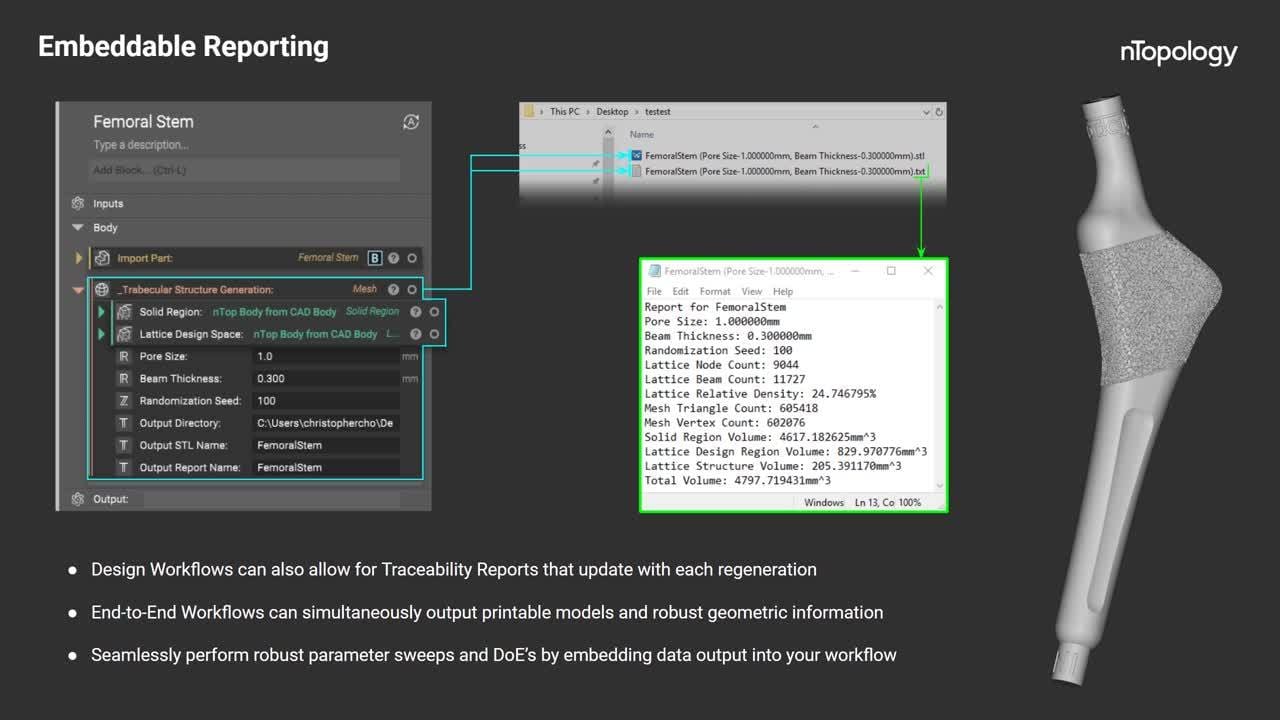Click the Output STL Name field
The width and height of the screenshot is (1280, 720).
point(325,445)
